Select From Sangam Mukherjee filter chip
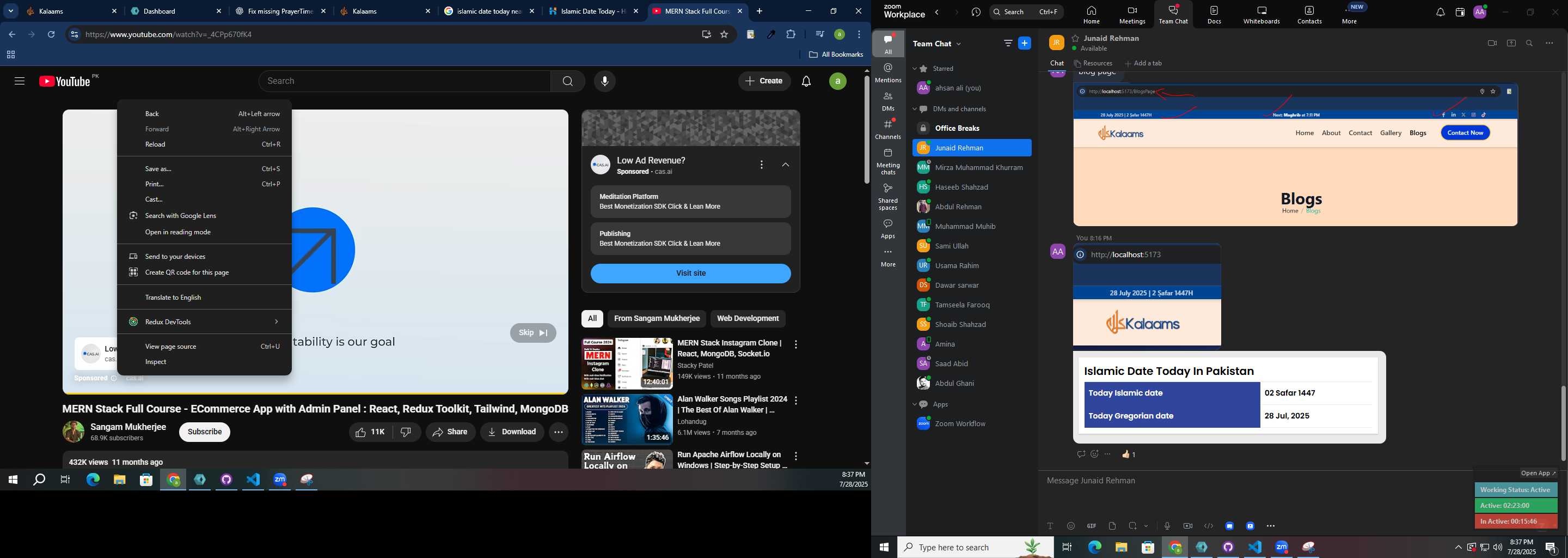 [x=656, y=319]
